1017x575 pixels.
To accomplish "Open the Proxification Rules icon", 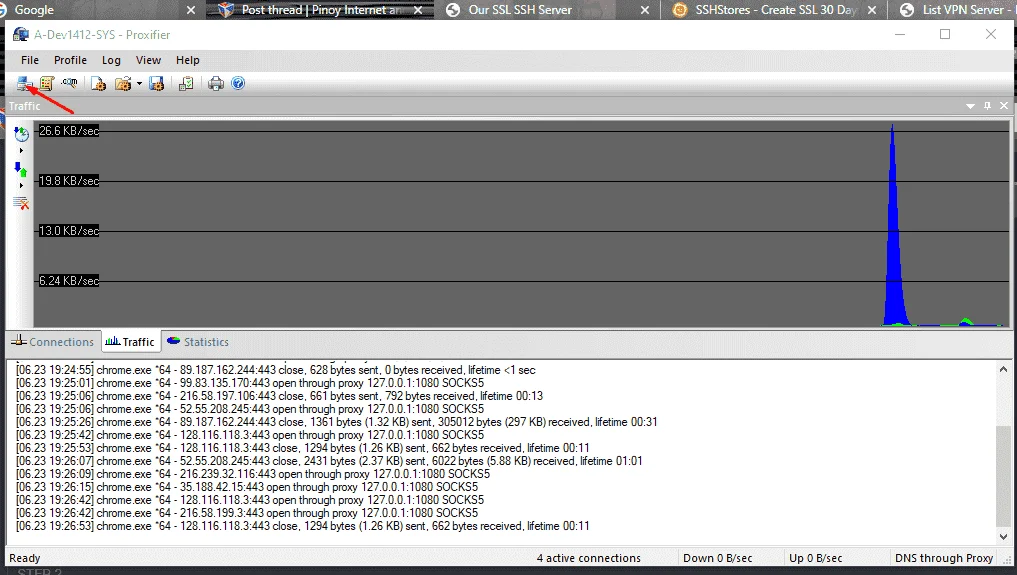I will (x=47, y=84).
